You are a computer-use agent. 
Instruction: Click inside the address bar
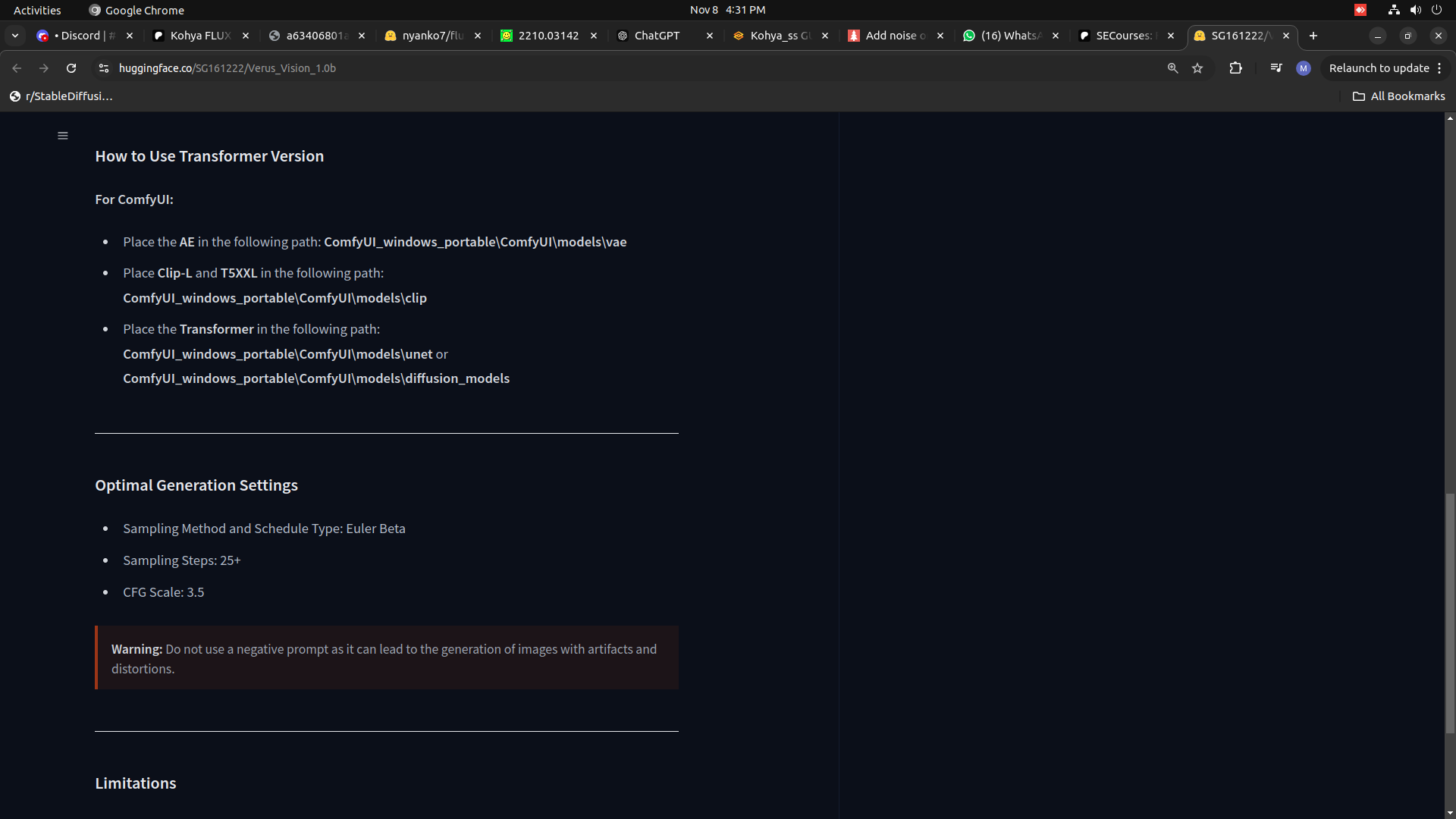tap(531, 68)
